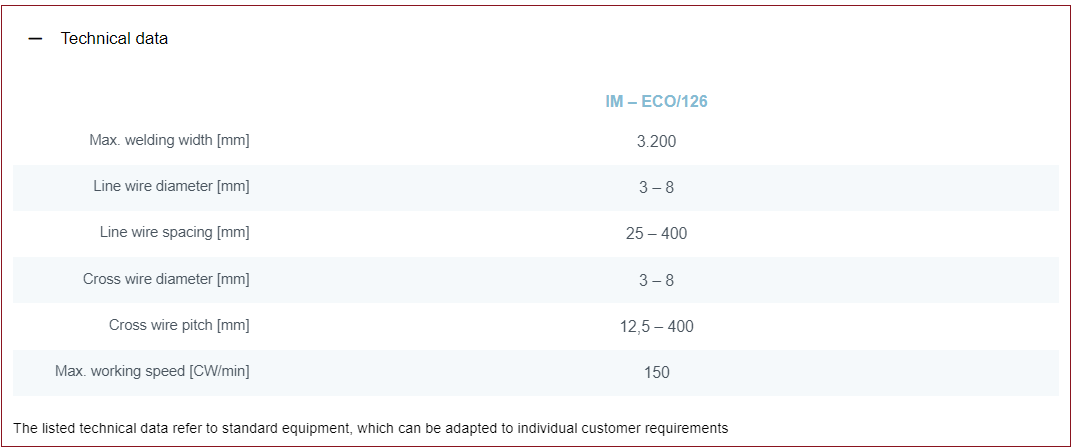Collapse the Technical data section minus icon
This screenshot has height=447, width=1072.
pyautogui.click(x=36, y=39)
